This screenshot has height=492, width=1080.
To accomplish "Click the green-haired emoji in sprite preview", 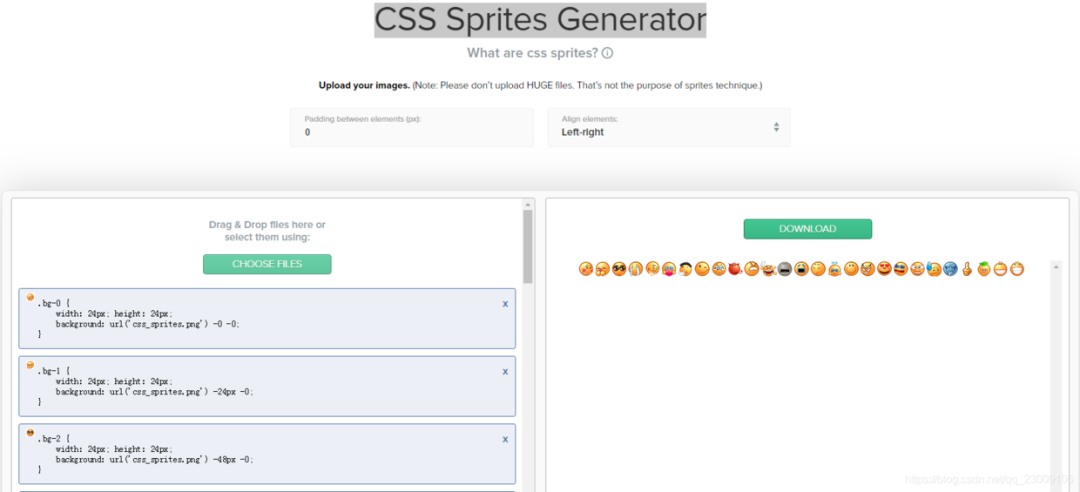I will pyautogui.click(x=984, y=269).
